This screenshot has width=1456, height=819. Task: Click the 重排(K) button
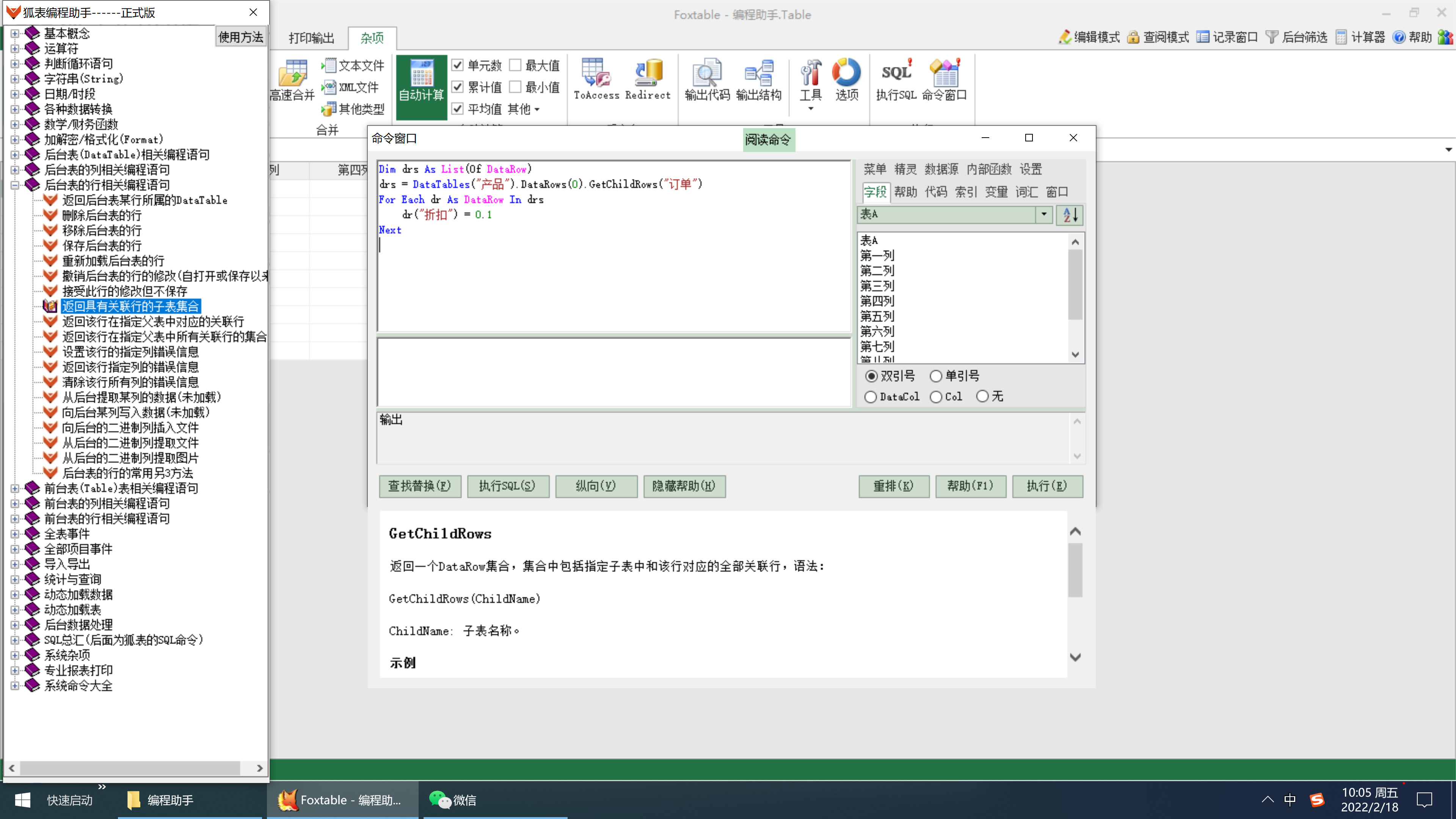(x=894, y=486)
